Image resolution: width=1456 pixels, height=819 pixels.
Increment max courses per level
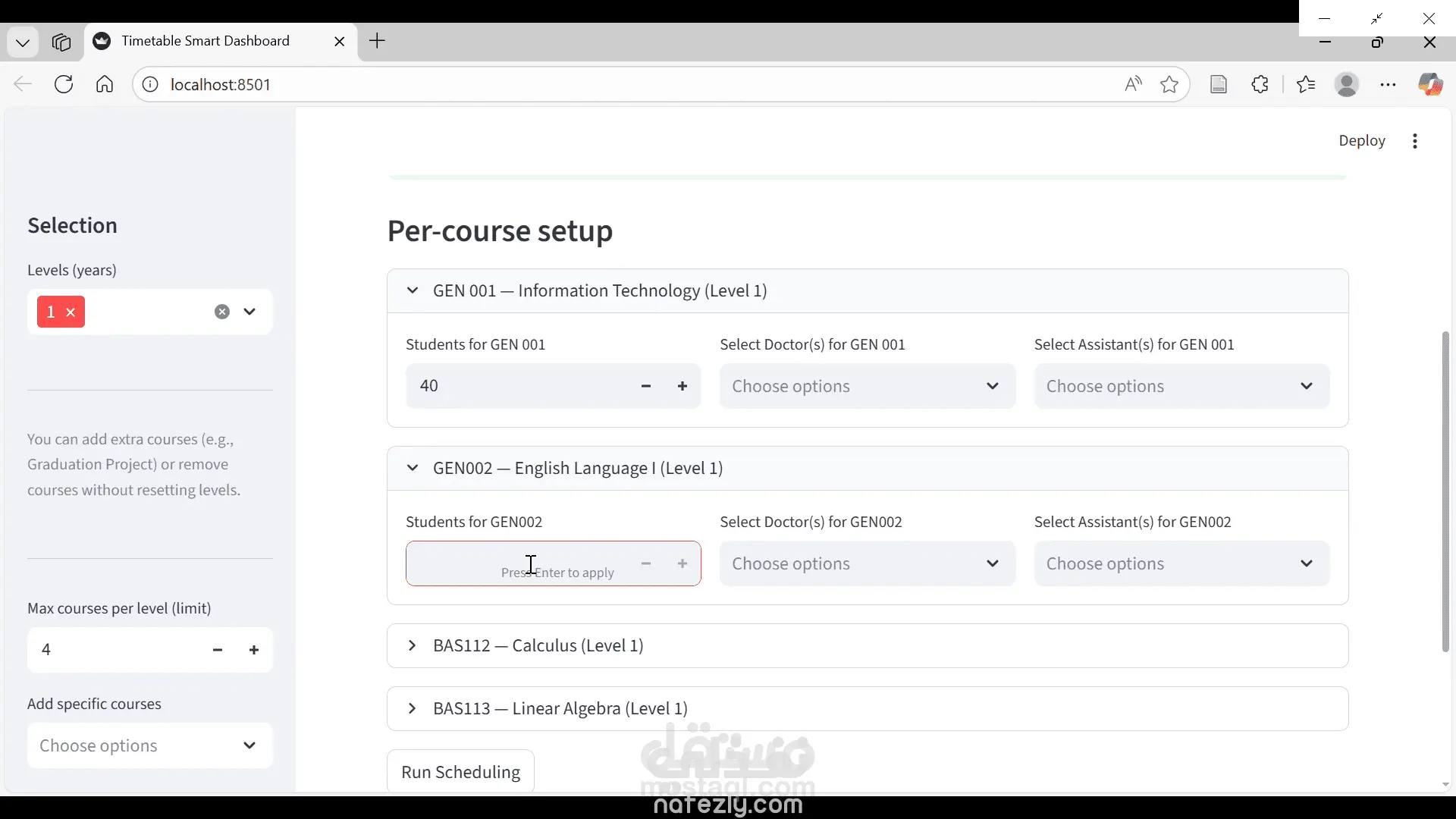tap(254, 650)
